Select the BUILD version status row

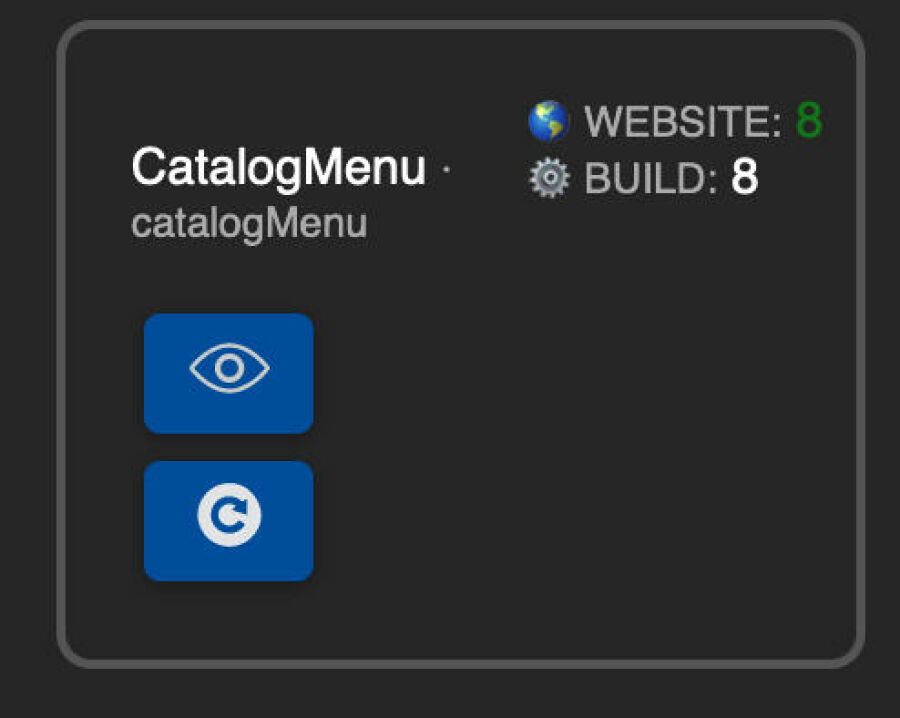pyautogui.click(x=643, y=178)
